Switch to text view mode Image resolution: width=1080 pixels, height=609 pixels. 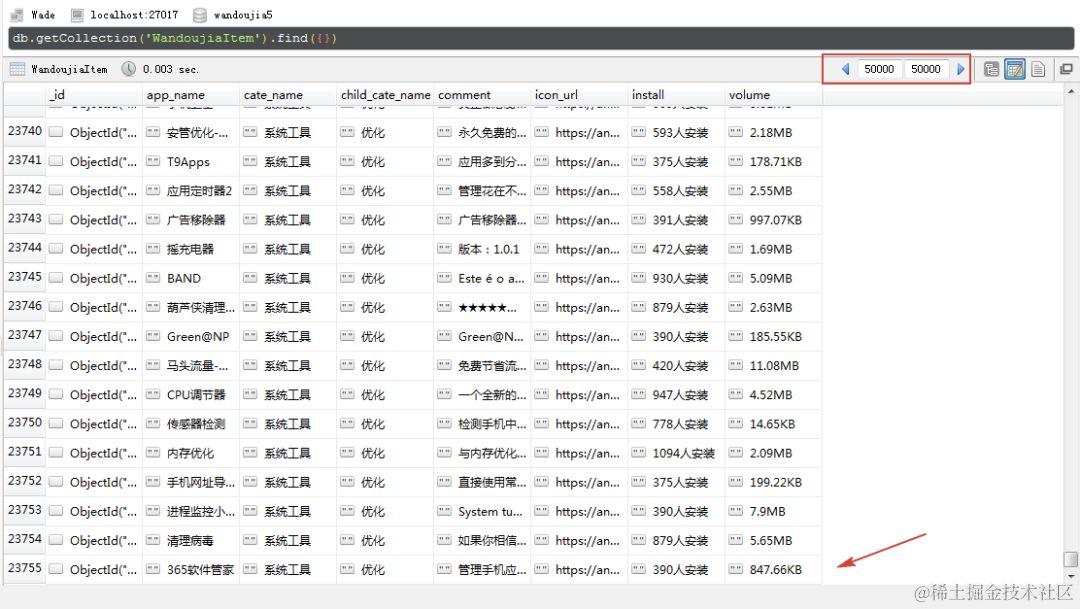[x=1038, y=69]
